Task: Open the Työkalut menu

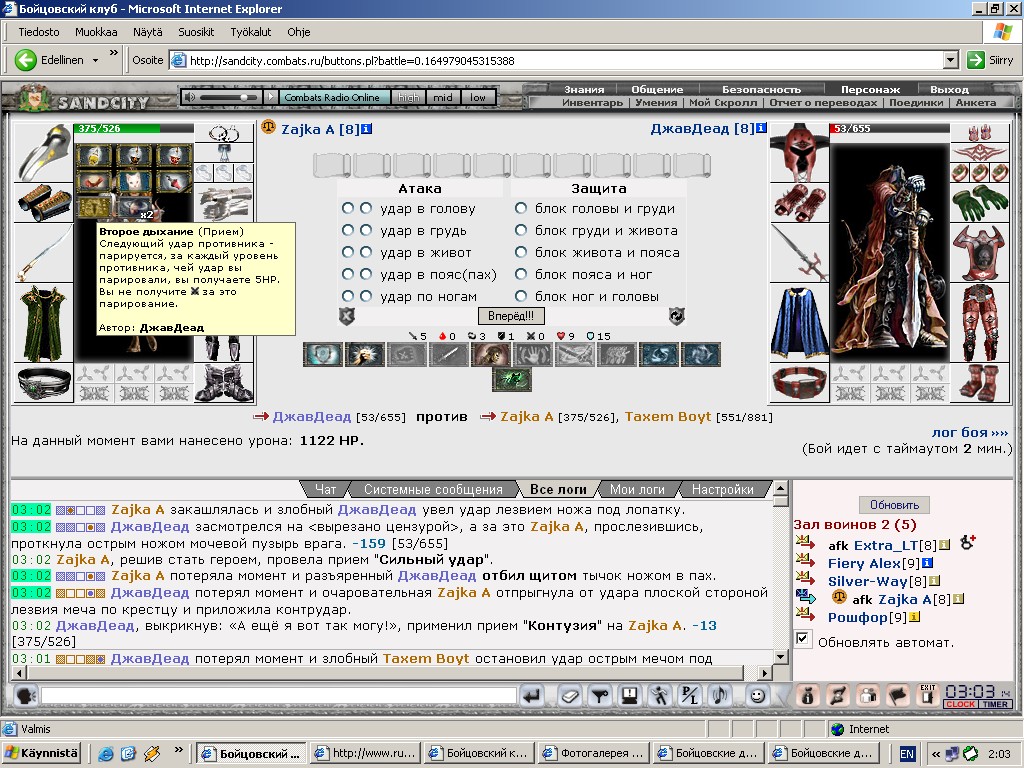Action: point(251,32)
